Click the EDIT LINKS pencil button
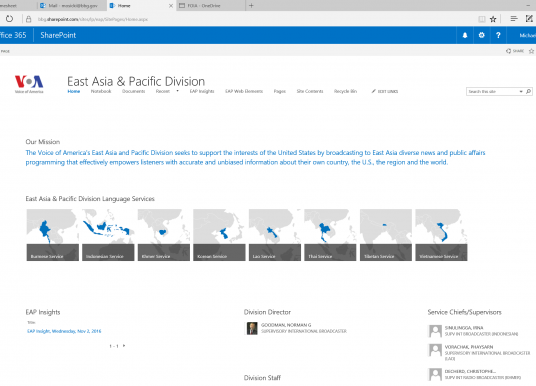 [x=385, y=91]
